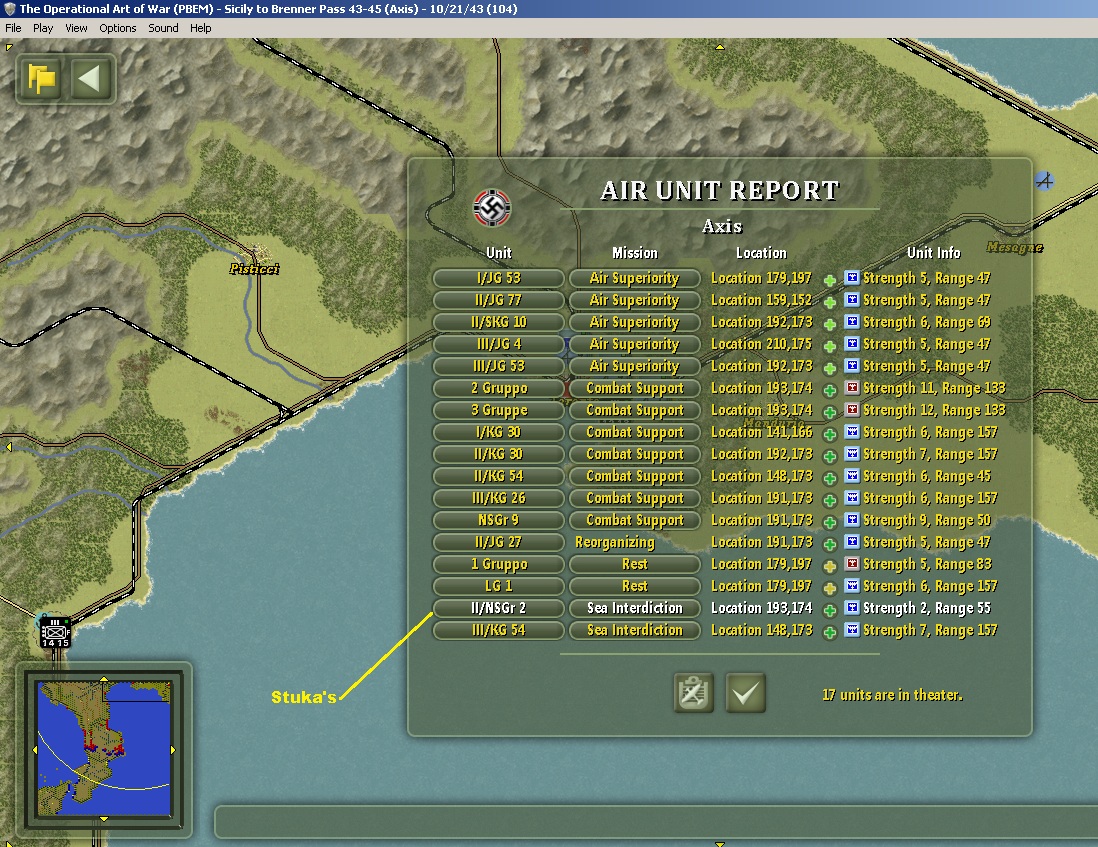
Task: Click red unit icon for 2 Gruppo
Action: coord(852,388)
